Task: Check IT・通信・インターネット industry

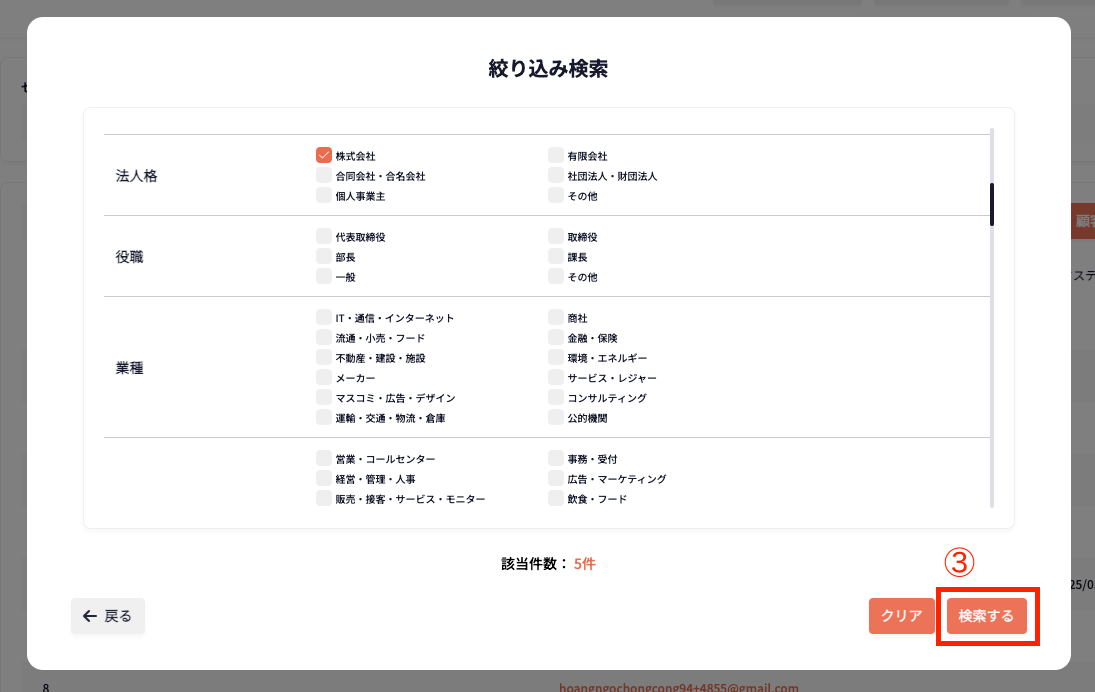Action: (324, 318)
